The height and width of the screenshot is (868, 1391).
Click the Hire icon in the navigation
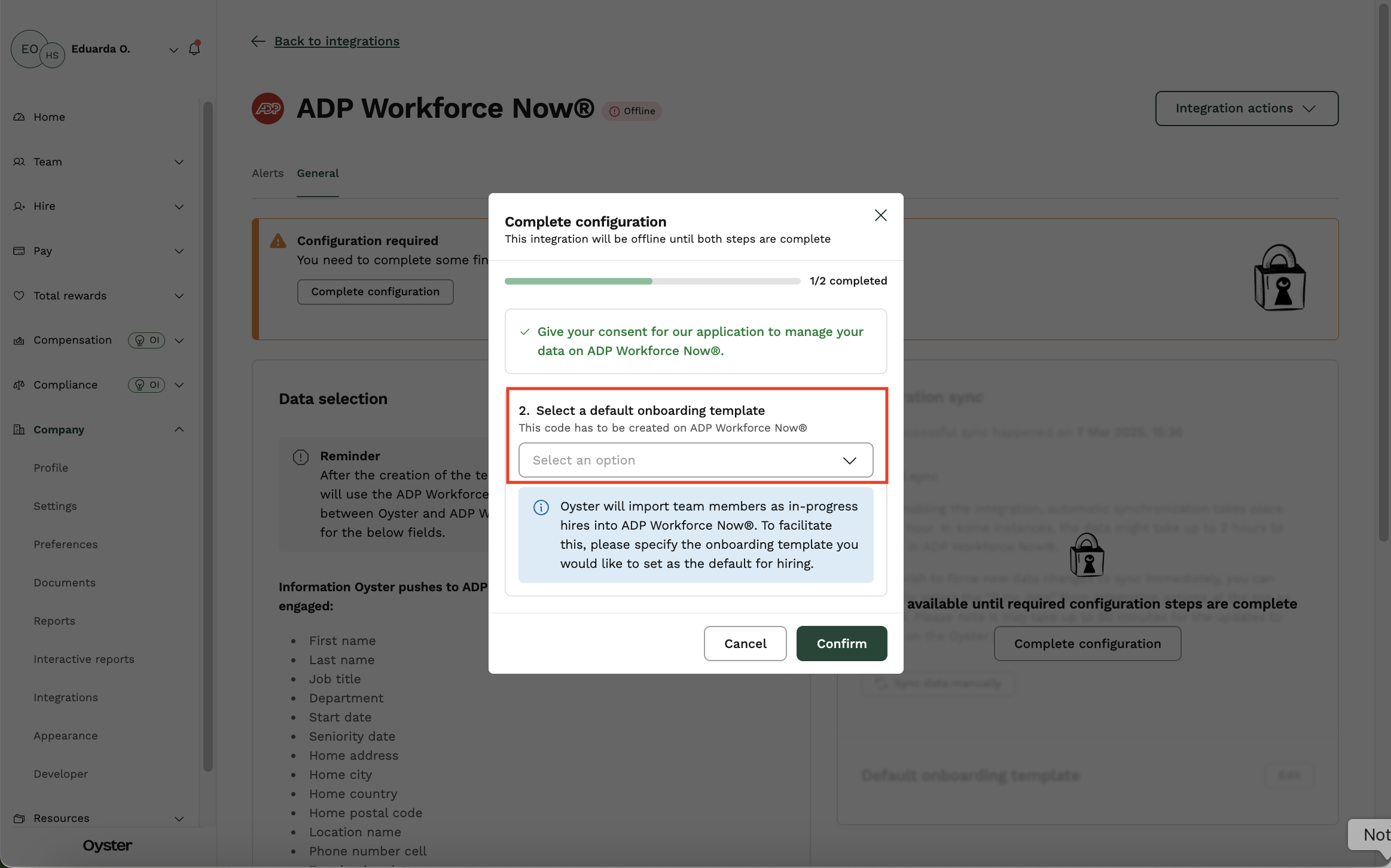tap(19, 206)
